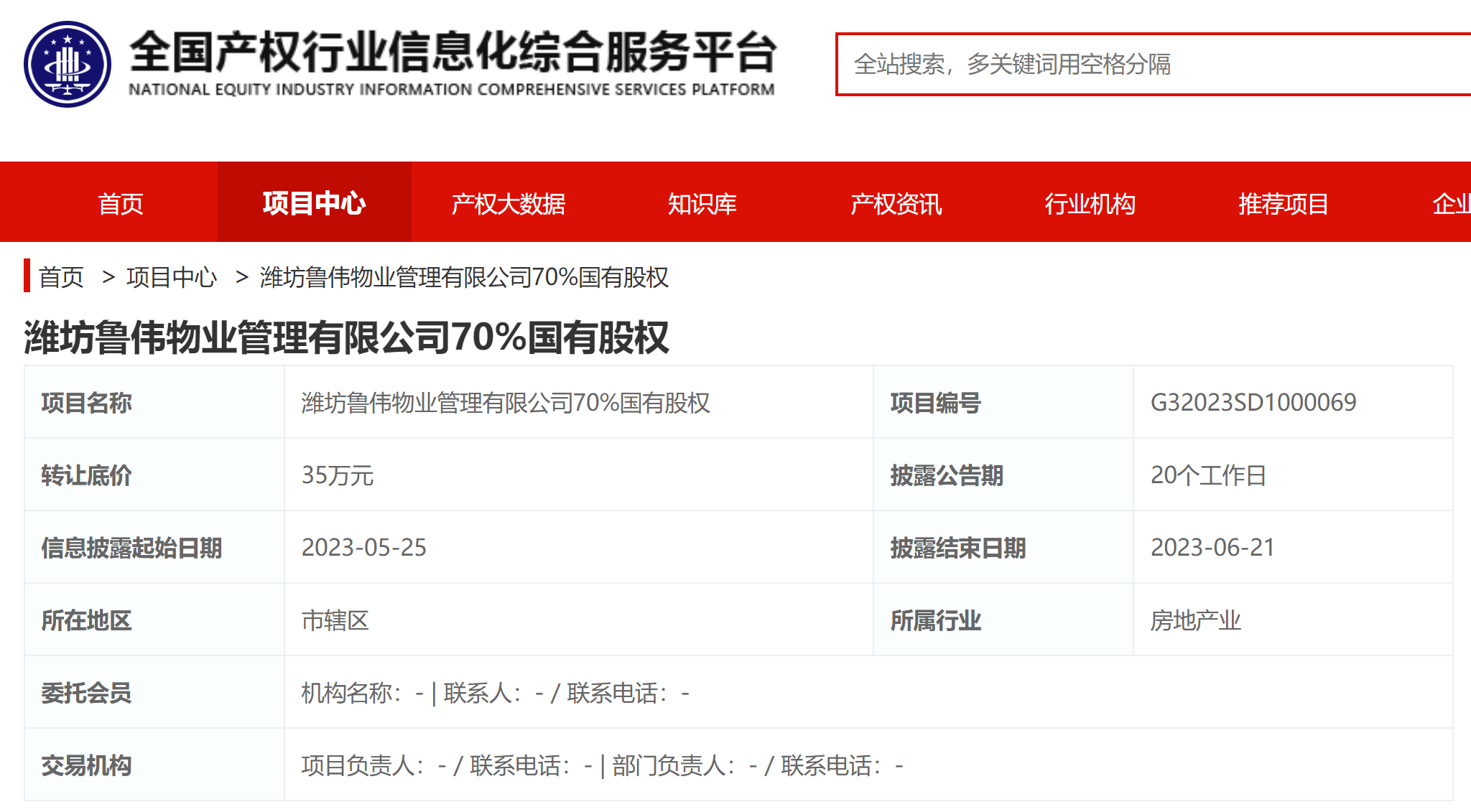Click the 房地产业 industry value
1471x812 pixels.
(1196, 620)
